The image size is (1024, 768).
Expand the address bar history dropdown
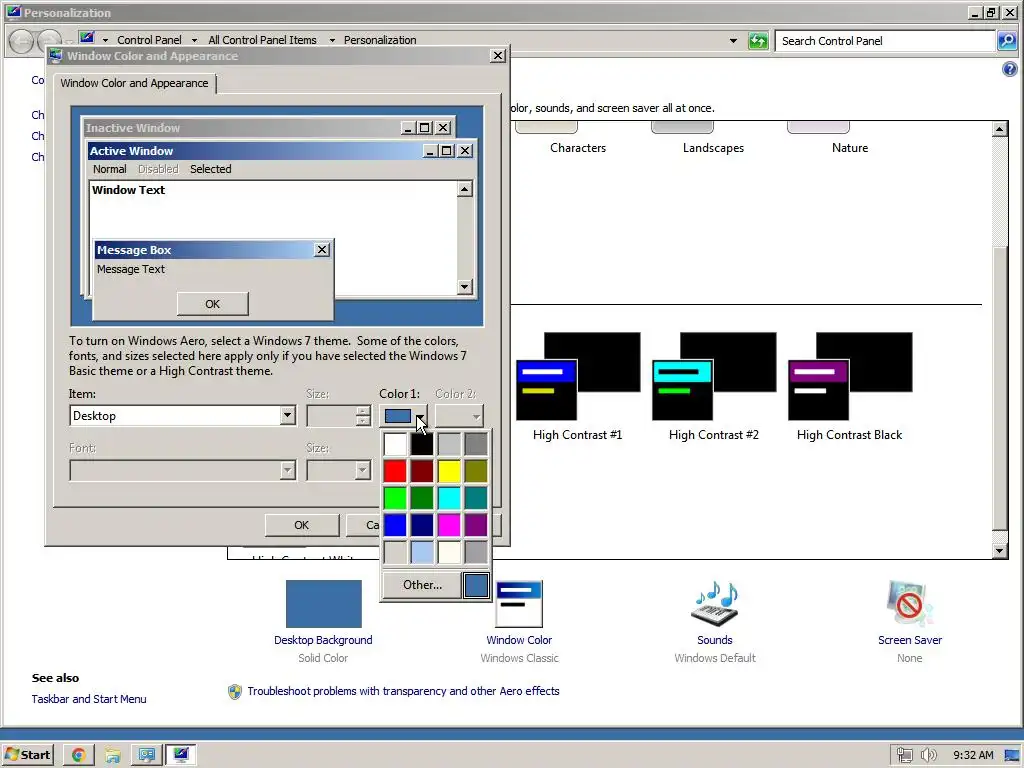[x=733, y=40]
